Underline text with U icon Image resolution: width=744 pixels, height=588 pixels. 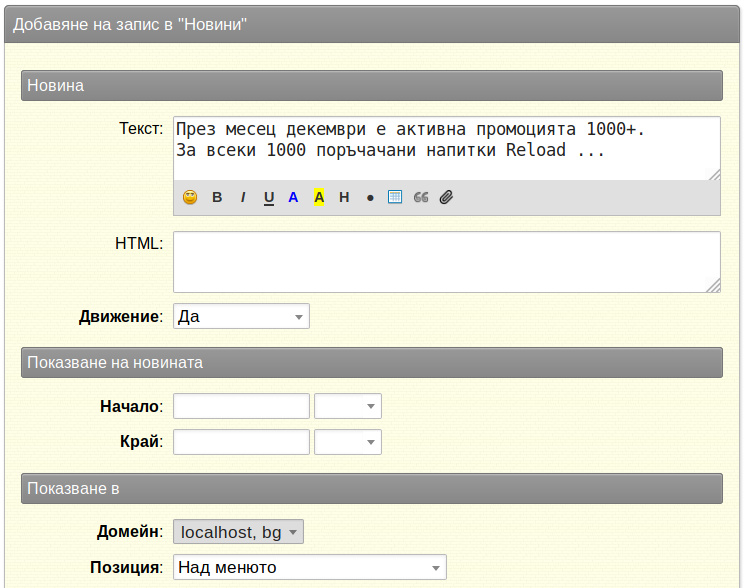coord(269,197)
